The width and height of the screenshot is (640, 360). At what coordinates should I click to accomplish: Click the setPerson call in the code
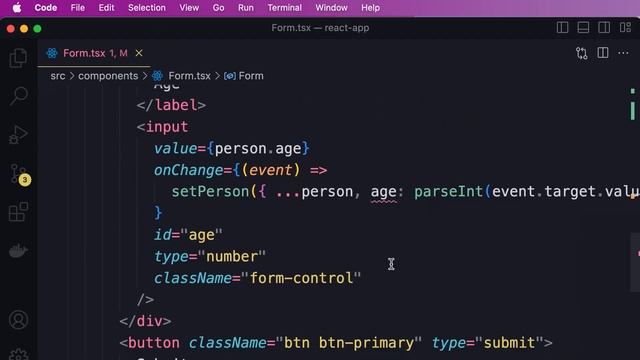click(x=210, y=191)
